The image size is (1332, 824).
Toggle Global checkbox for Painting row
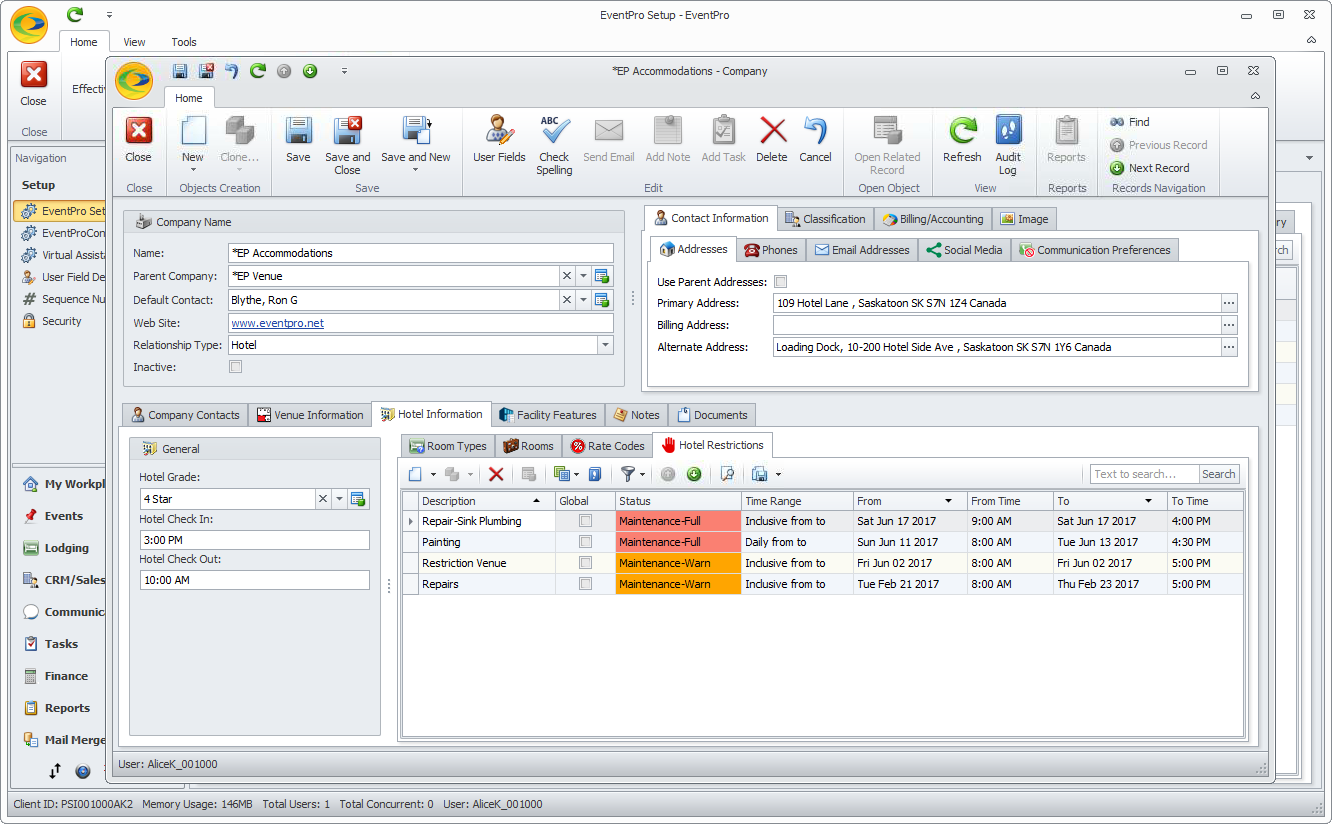point(586,542)
